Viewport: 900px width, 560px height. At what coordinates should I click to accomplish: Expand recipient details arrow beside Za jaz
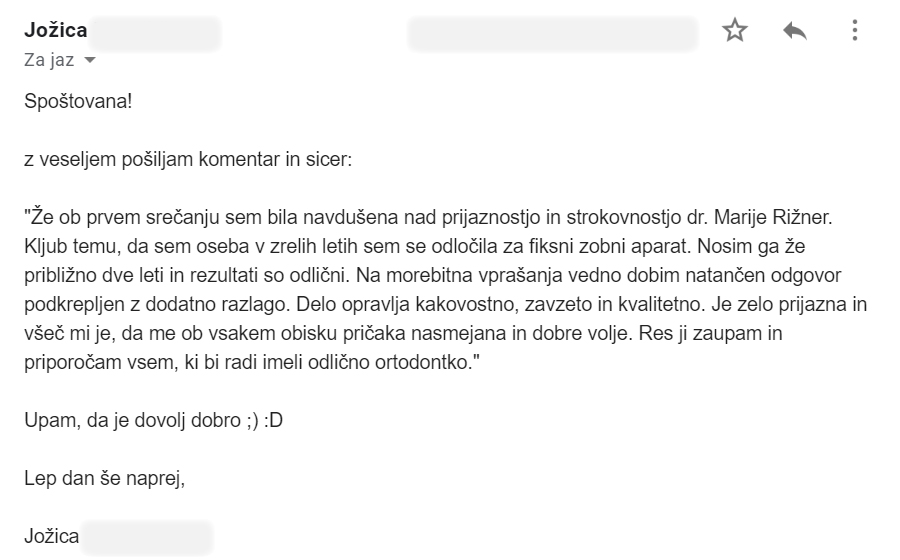pos(90,60)
